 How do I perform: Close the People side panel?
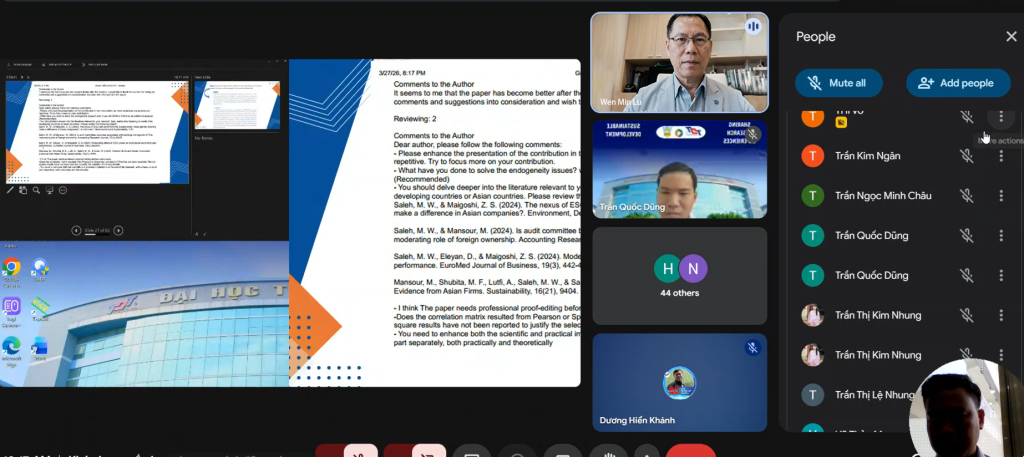1010,37
